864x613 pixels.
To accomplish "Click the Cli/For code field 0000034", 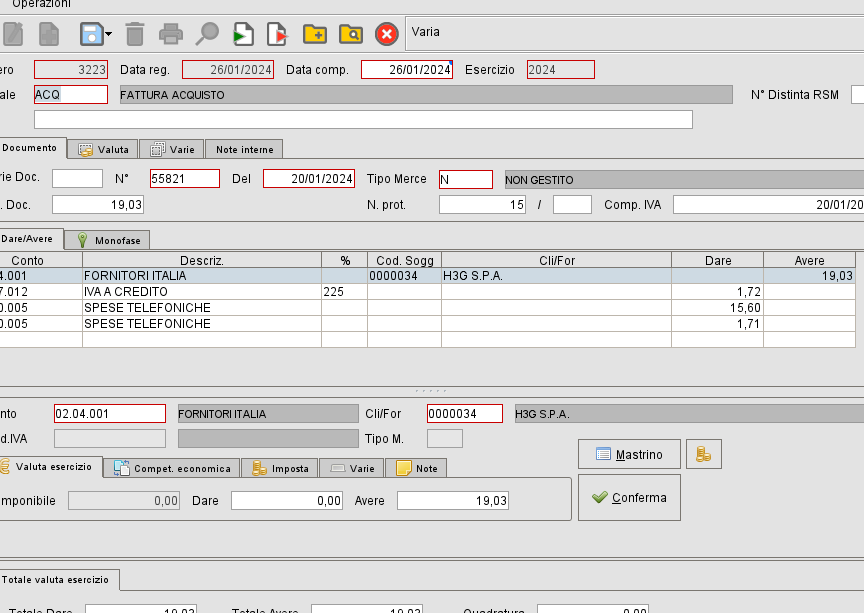I will pyautogui.click(x=465, y=413).
